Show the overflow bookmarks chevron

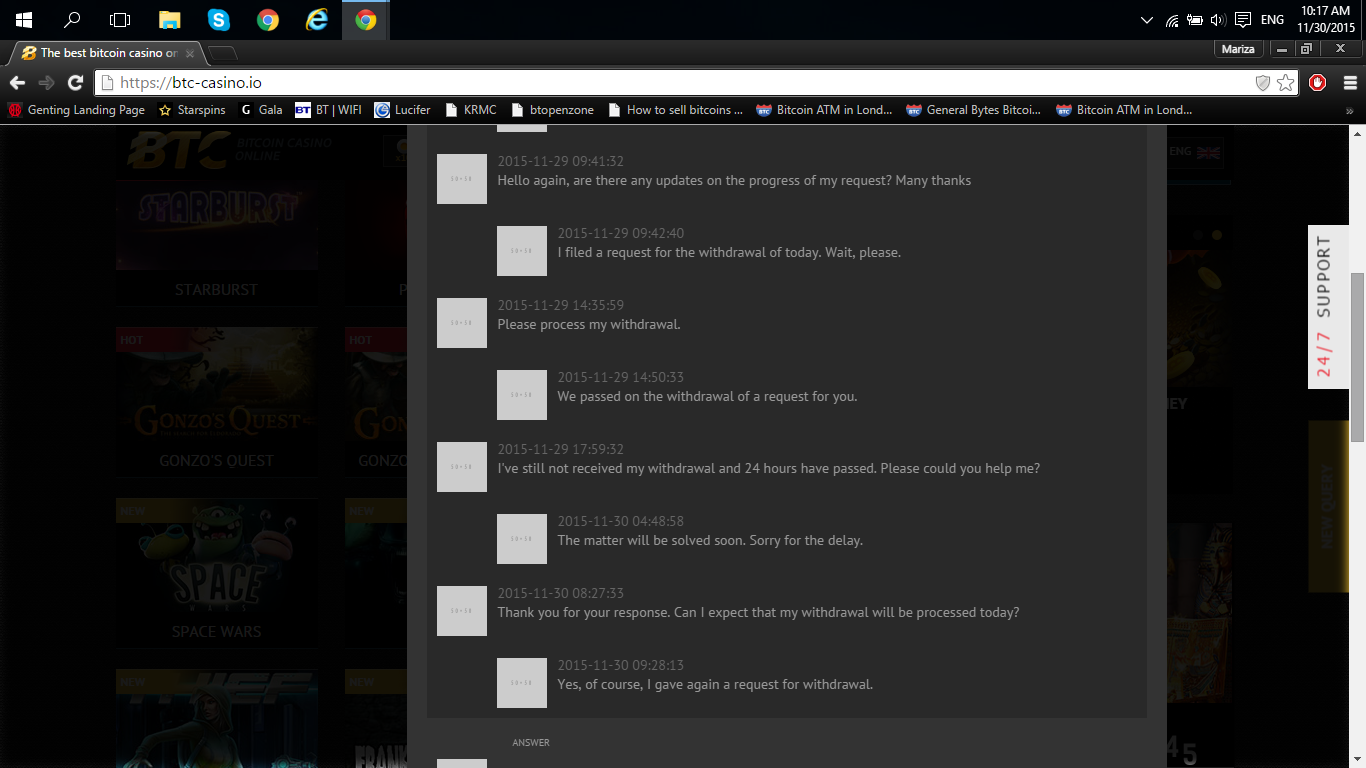coord(1350,110)
